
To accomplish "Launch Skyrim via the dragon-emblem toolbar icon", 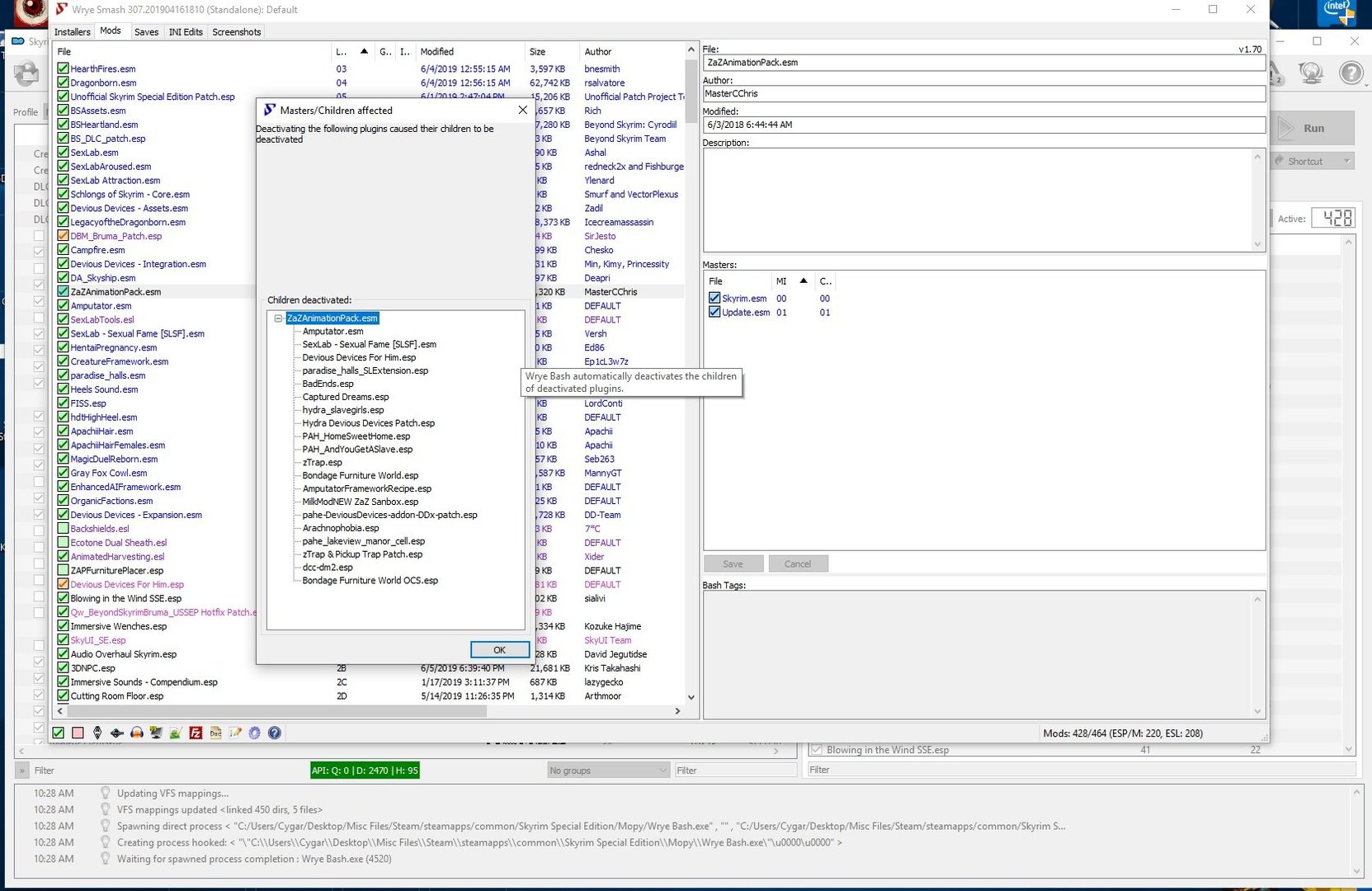I will click(x=97, y=733).
